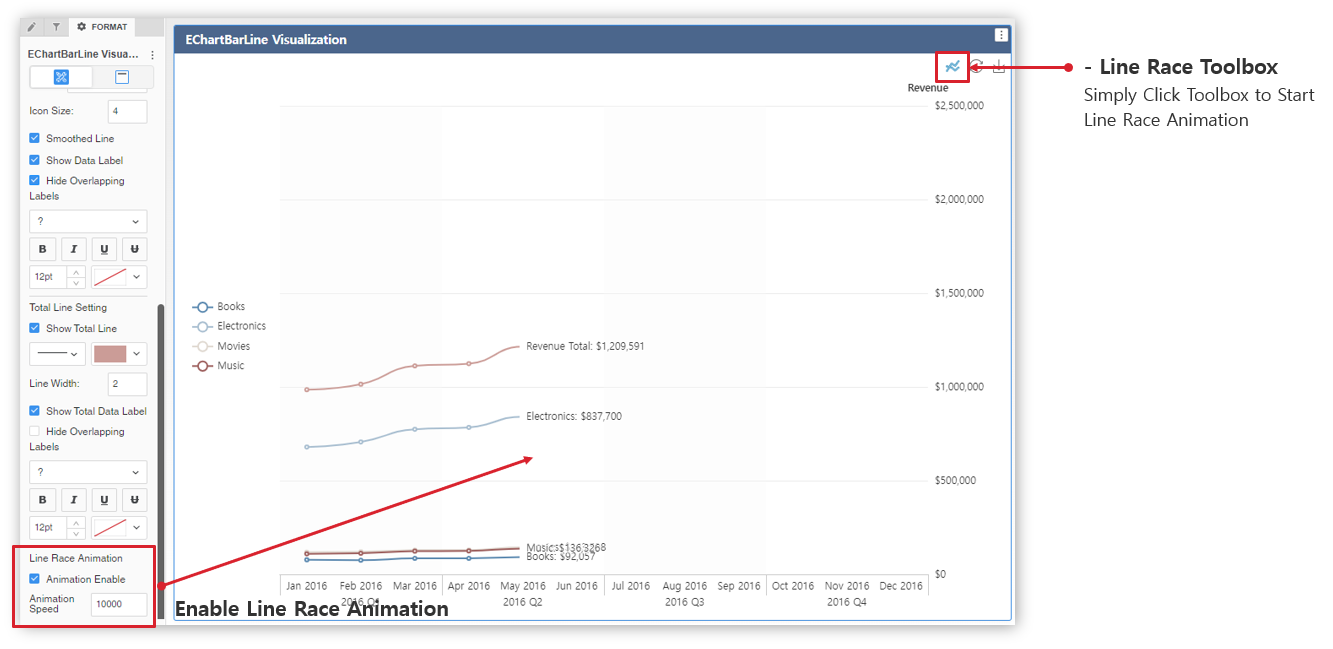
Task: Select the filter funnel icon tab
Action: click(x=55, y=27)
